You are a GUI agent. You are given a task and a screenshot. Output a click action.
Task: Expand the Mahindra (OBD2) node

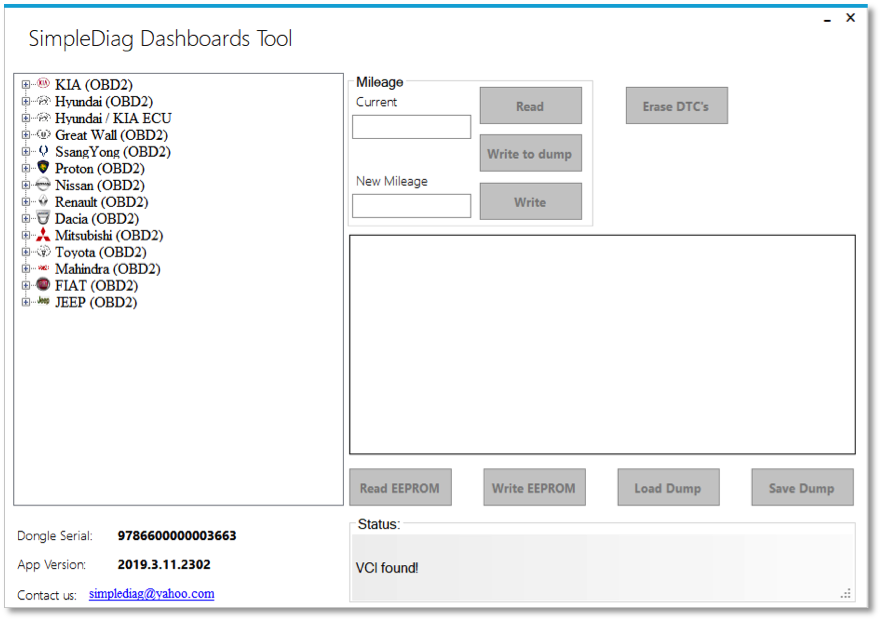coord(26,269)
